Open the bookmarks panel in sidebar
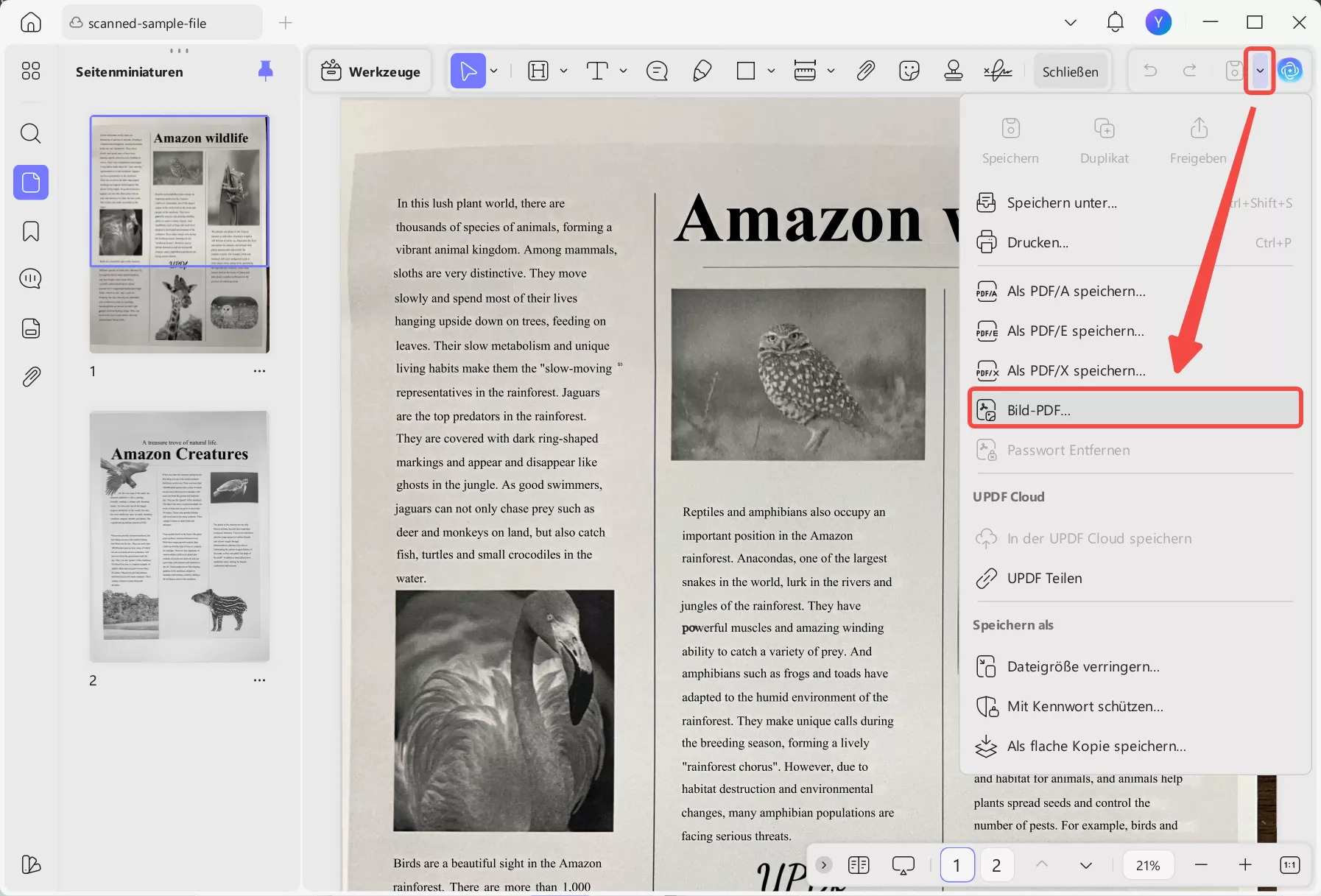Screen dimensions: 1321x896 [30, 231]
